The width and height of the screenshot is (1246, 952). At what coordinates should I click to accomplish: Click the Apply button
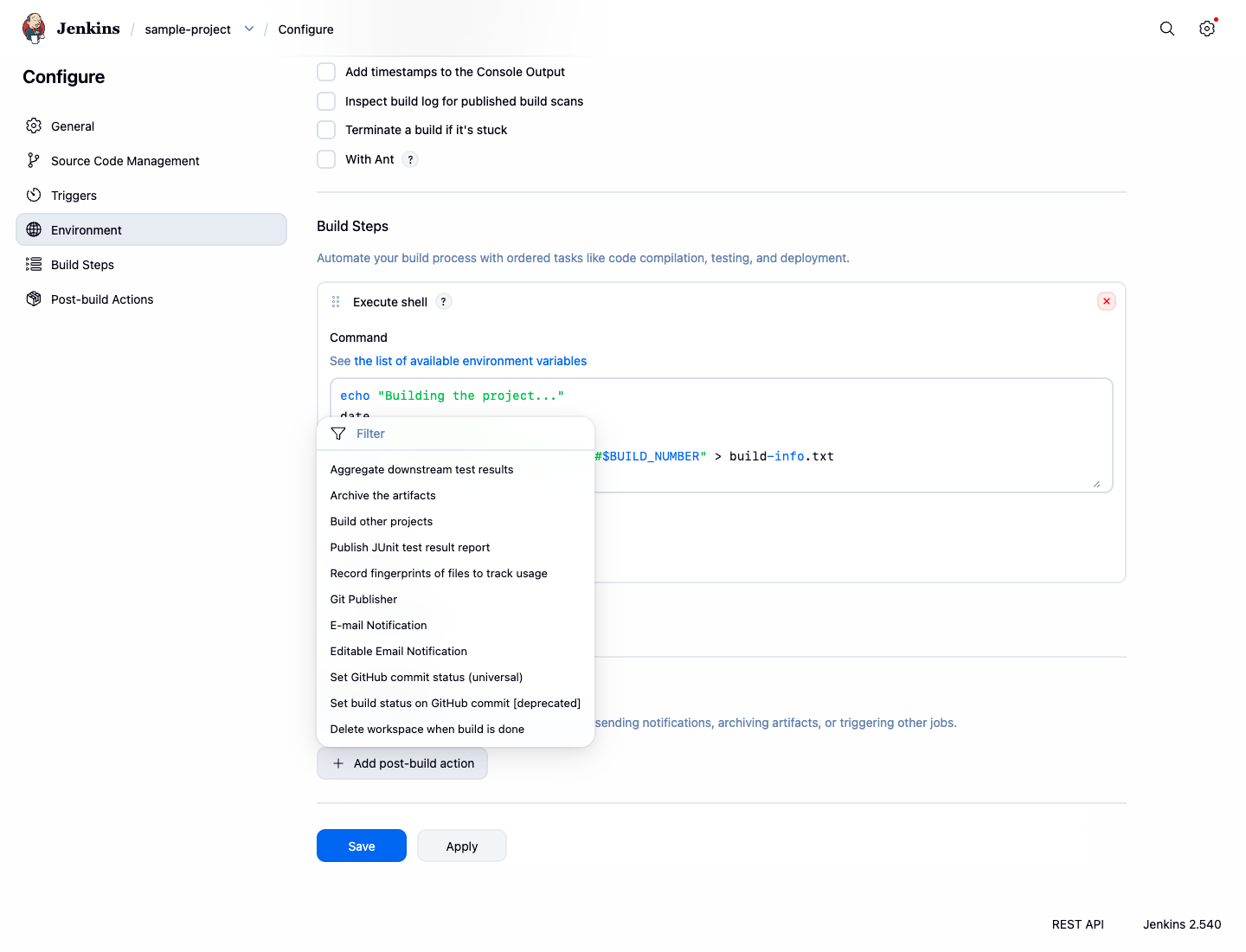click(x=462, y=846)
